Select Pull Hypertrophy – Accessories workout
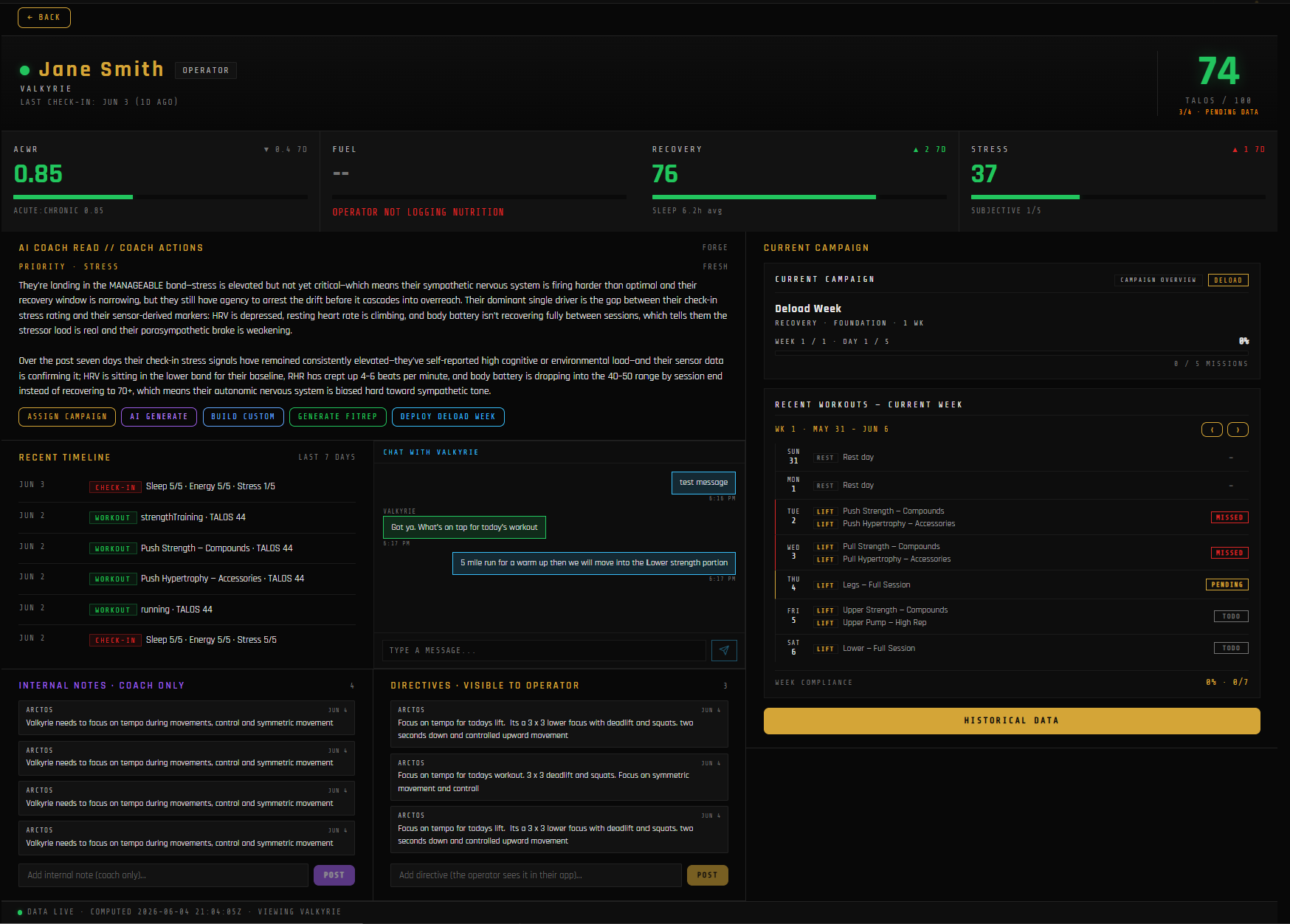The width and height of the screenshot is (1290, 924). coord(897,559)
